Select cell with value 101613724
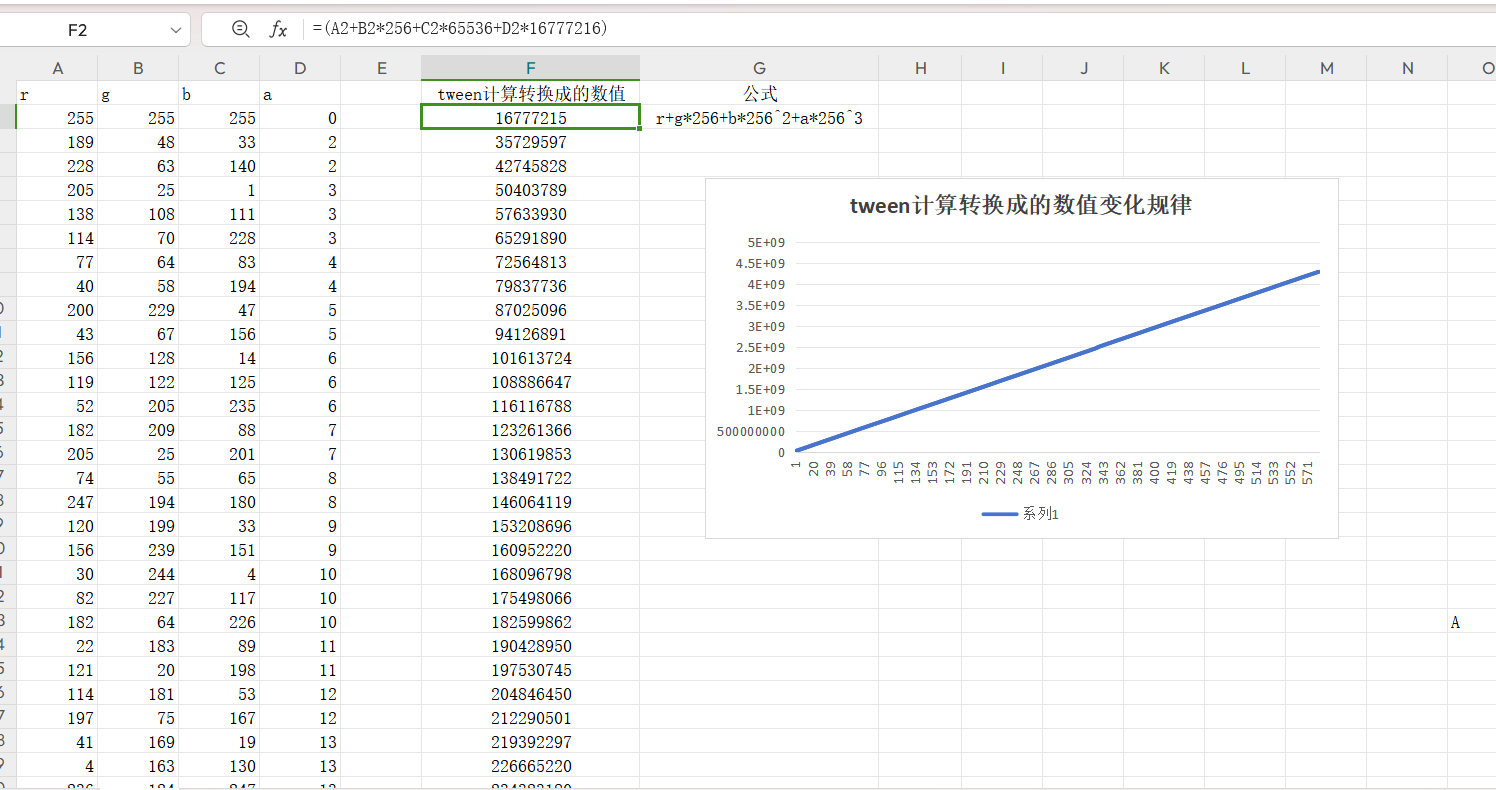This screenshot has height=790, width=1496. coord(531,358)
